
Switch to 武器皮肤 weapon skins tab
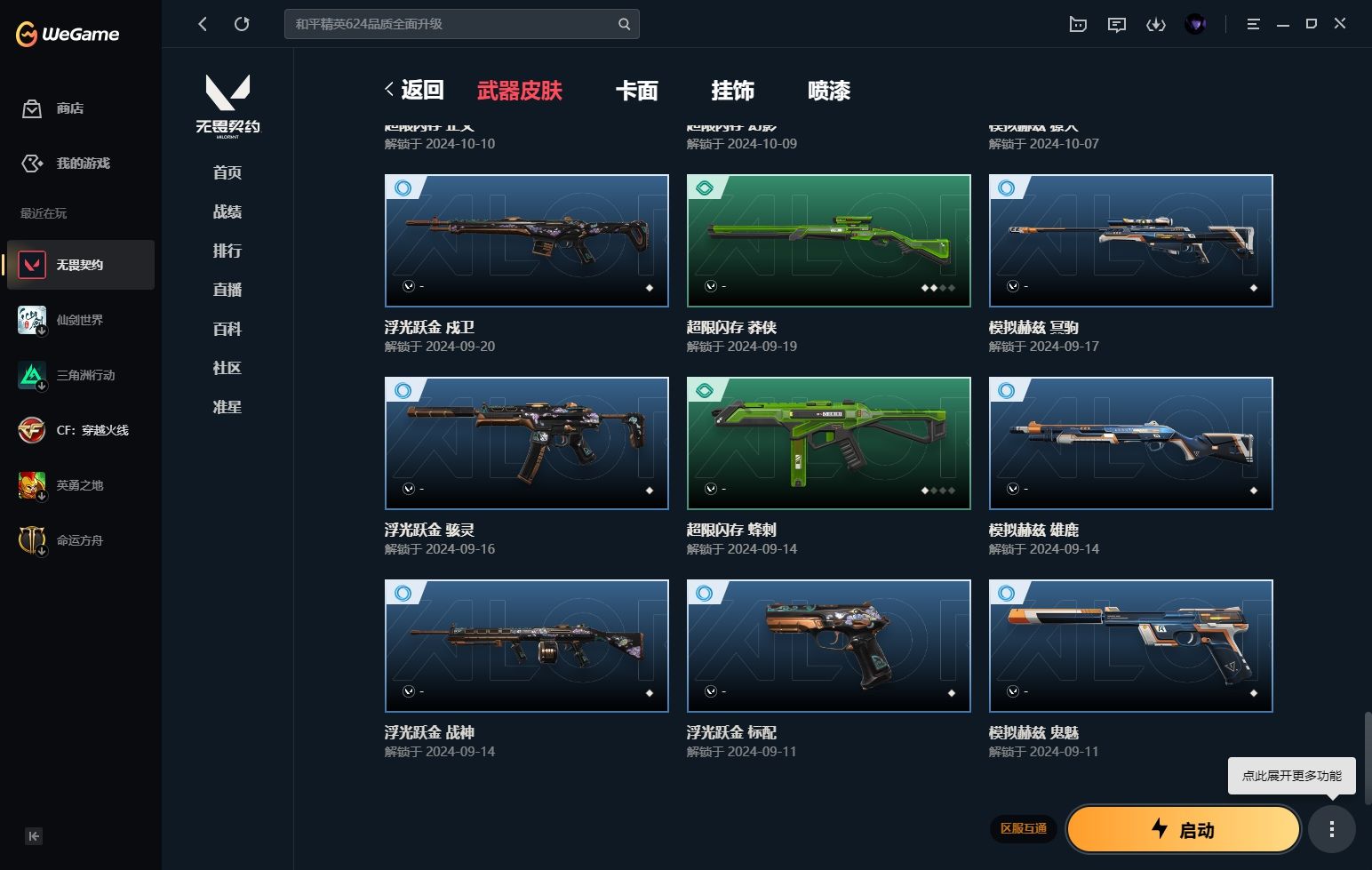point(520,91)
